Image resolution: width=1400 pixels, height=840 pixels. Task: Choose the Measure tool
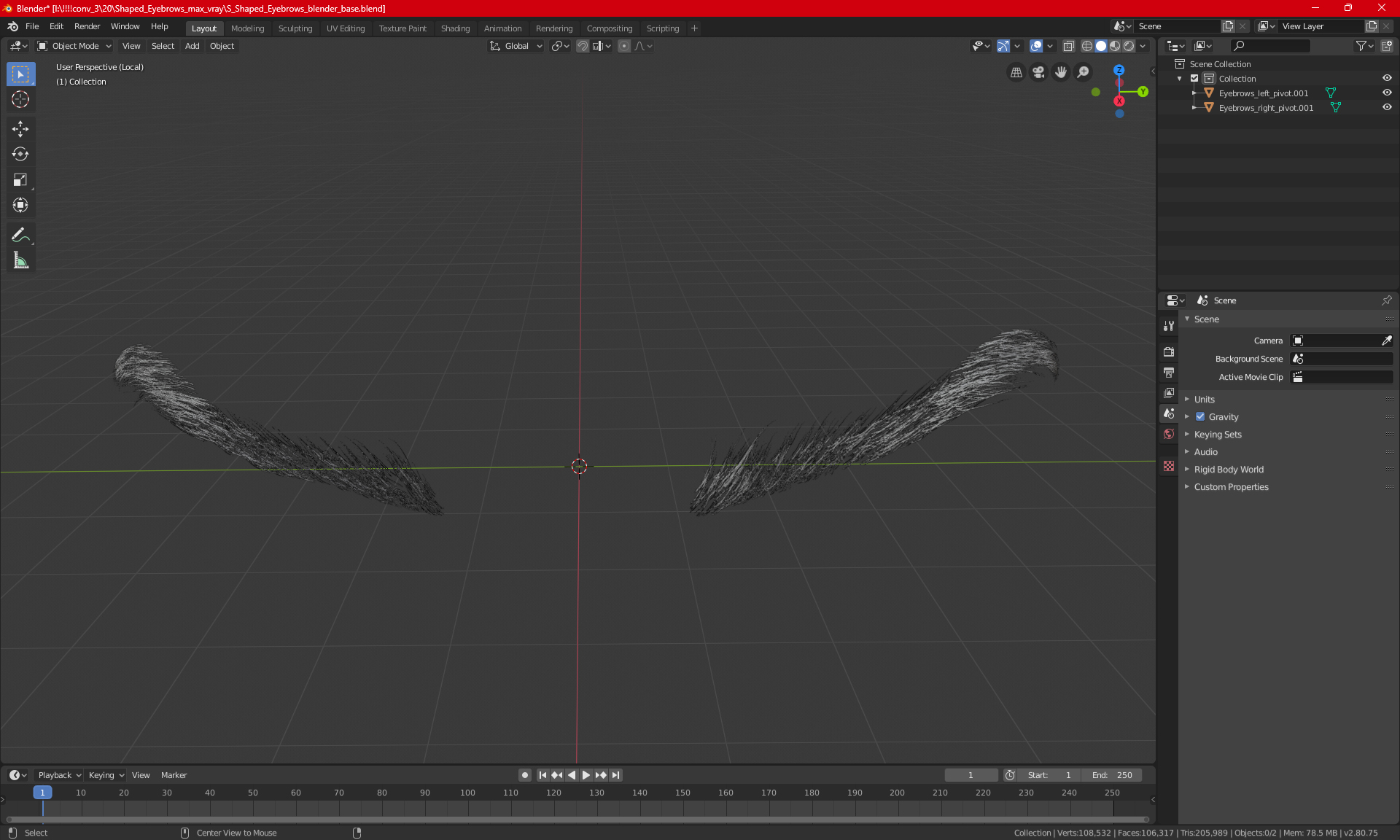(x=20, y=260)
